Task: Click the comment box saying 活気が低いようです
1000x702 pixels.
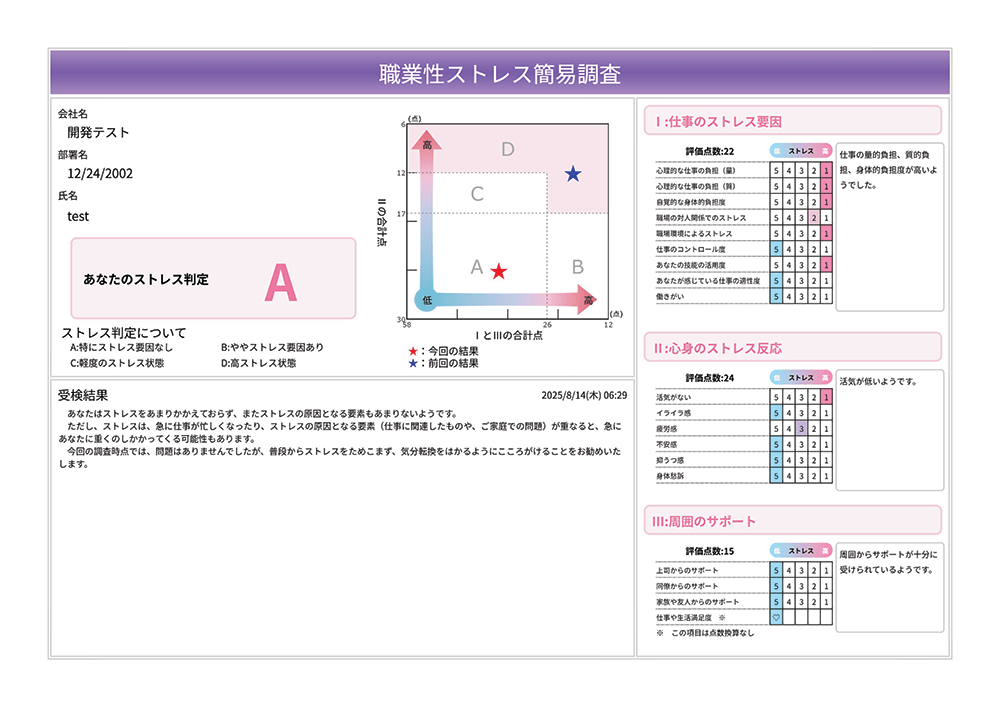Action: point(890,430)
